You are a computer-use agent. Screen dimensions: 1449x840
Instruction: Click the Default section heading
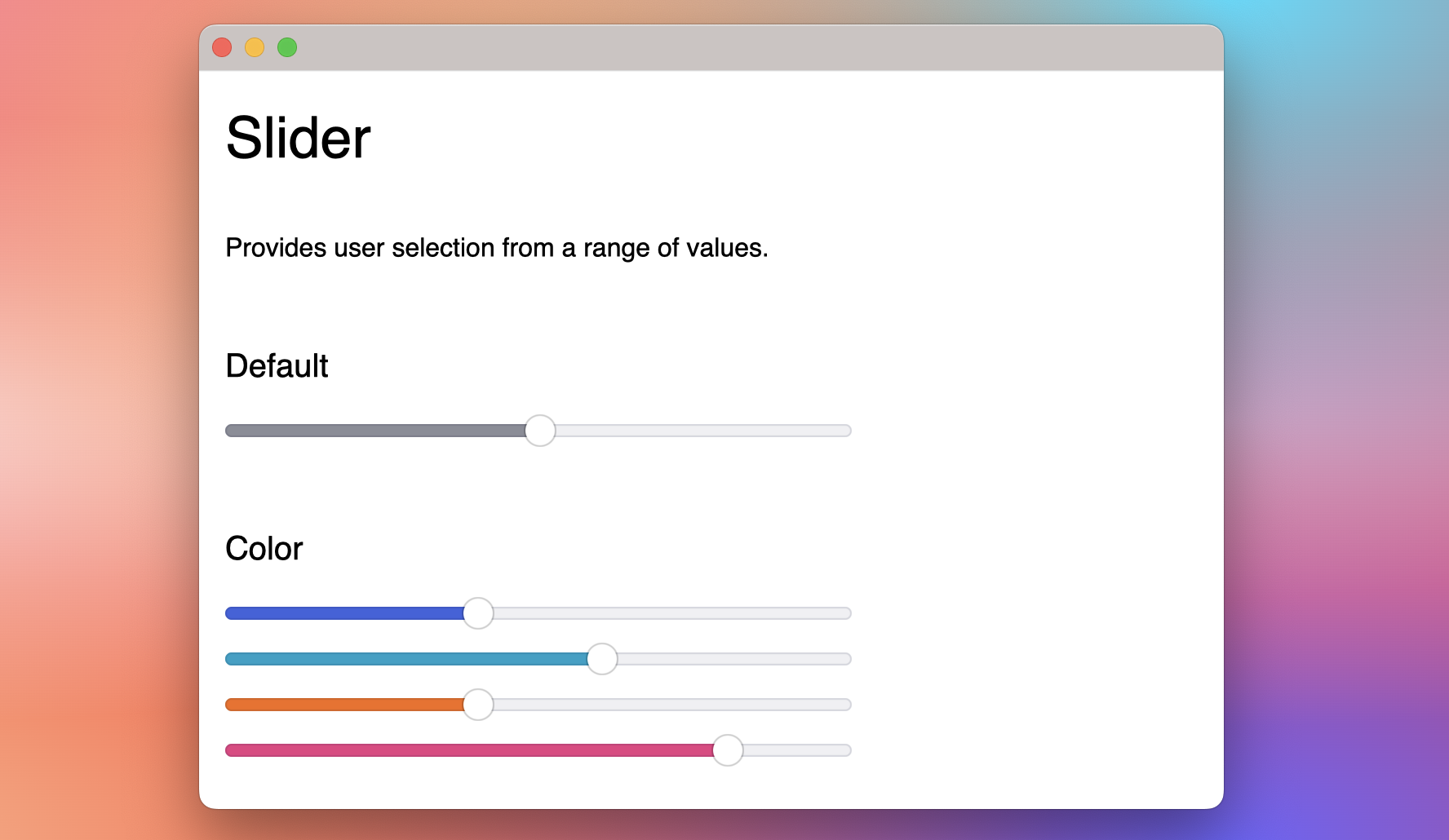pyautogui.click(x=277, y=366)
